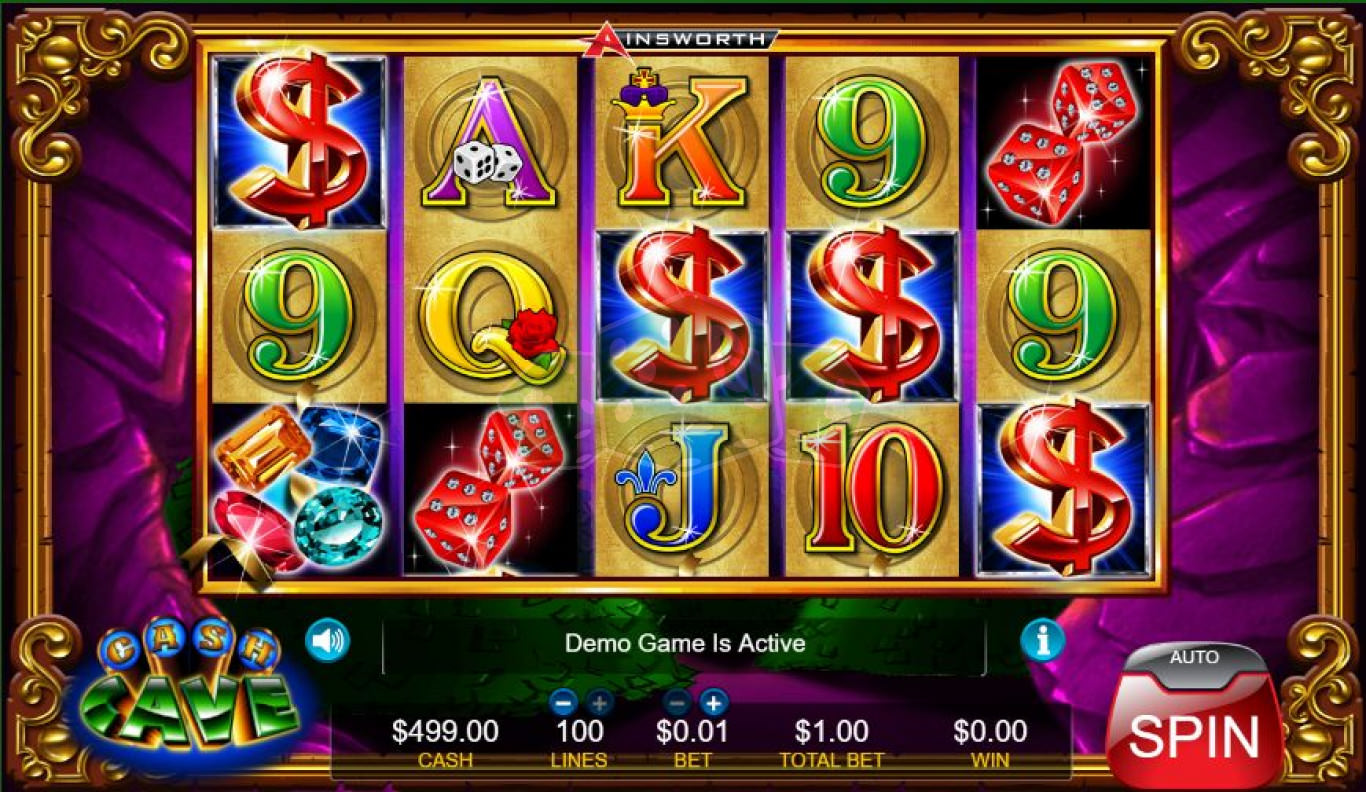Increase the bet amount
The height and width of the screenshot is (792, 1366).
[713, 702]
